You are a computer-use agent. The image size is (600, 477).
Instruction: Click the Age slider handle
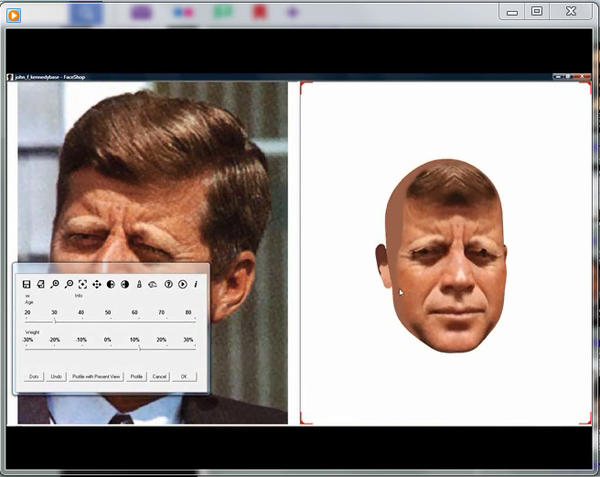[55, 321]
